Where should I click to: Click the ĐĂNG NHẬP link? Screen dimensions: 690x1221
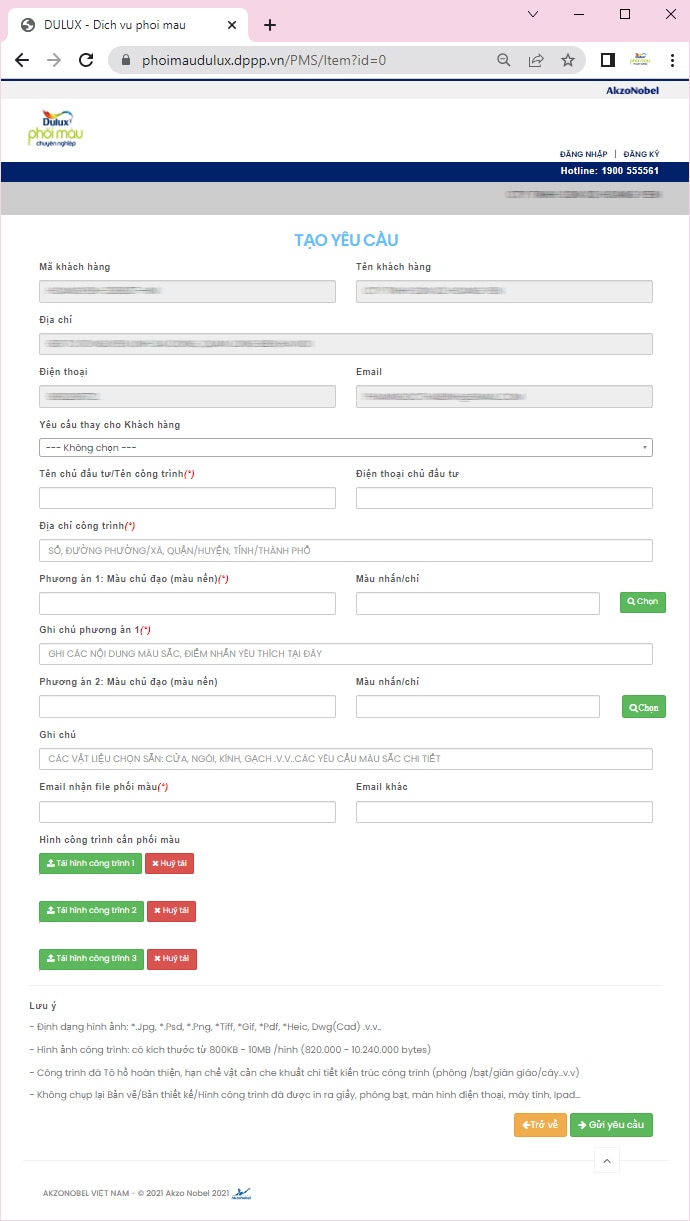coord(583,154)
